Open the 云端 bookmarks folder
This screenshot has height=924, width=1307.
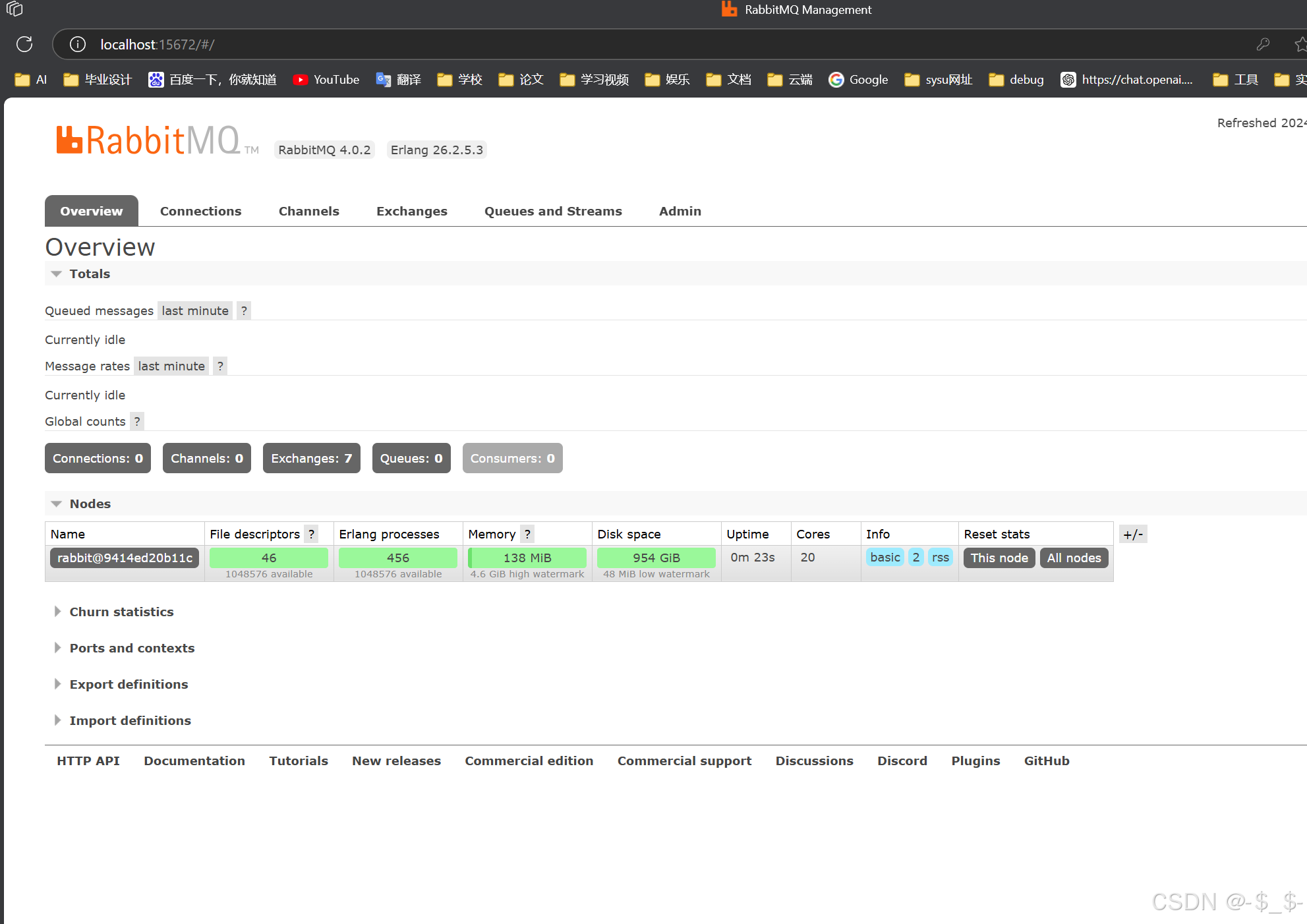[x=790, y=80]
